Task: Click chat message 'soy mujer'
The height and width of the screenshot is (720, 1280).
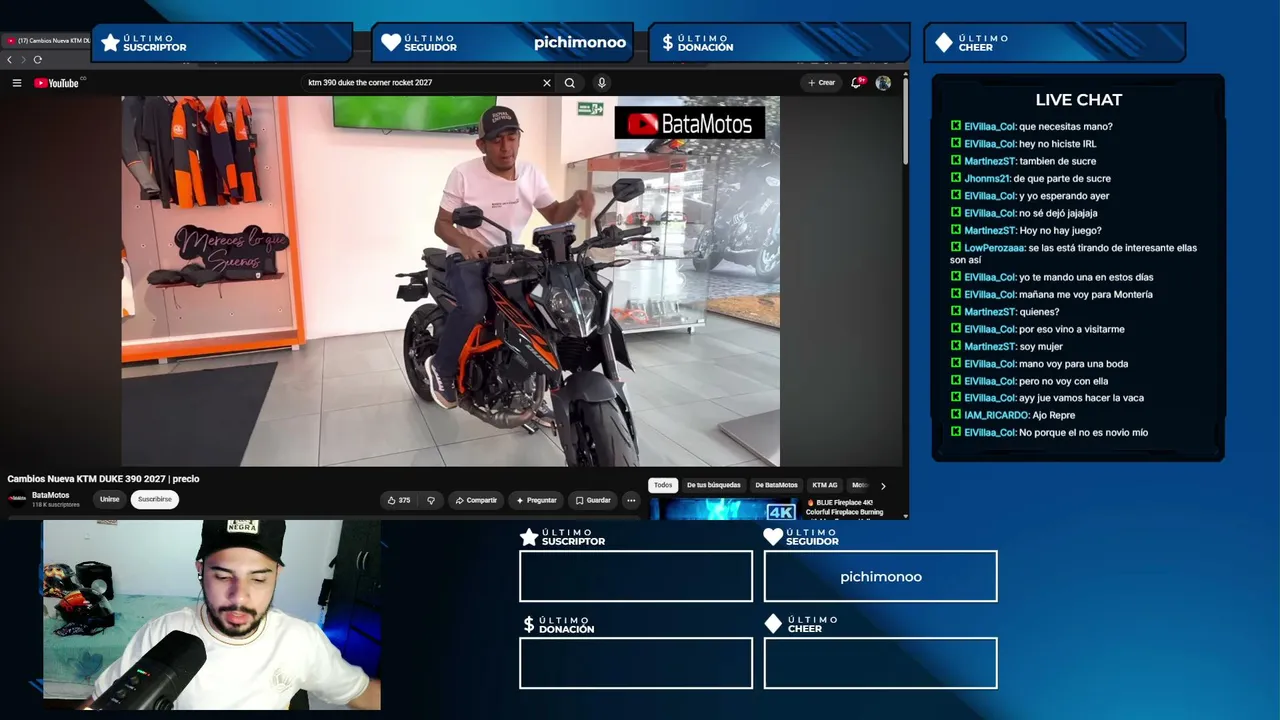Action: click(1040, 347)
